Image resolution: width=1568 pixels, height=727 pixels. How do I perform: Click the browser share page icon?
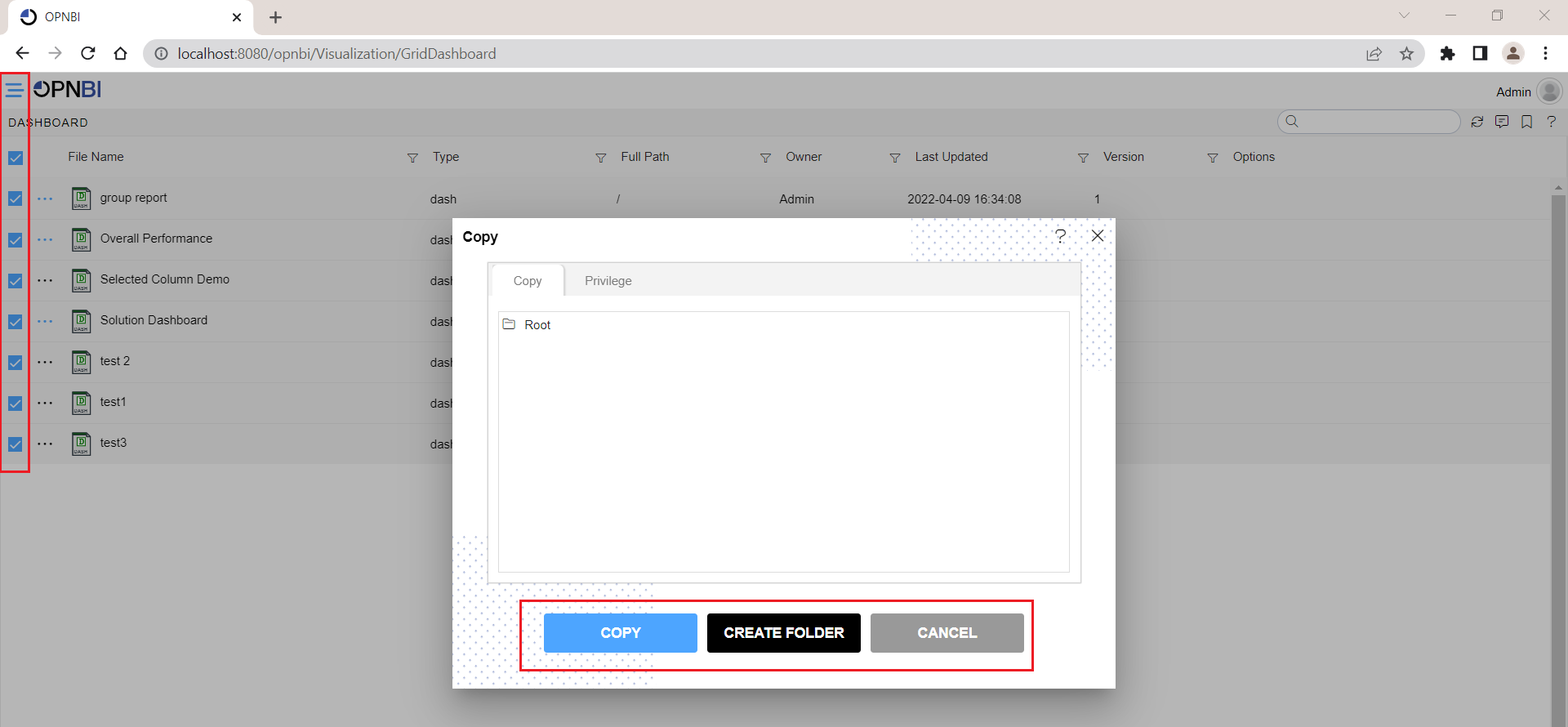1374,53
